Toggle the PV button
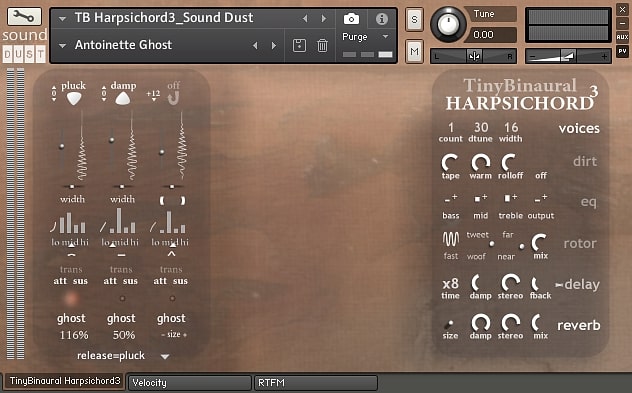 pyautogui.click(x=622, y=51)
